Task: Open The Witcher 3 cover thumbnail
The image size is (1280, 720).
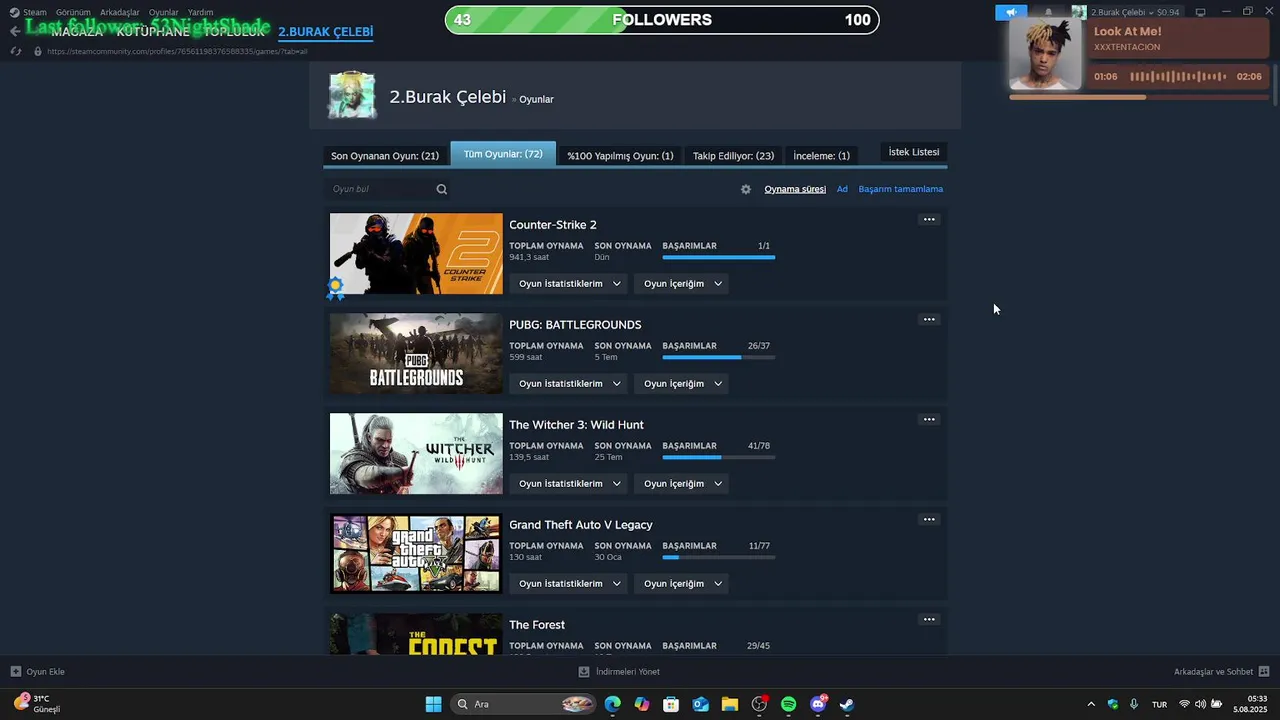Action: pyautogui.click(x=416, y=454)
